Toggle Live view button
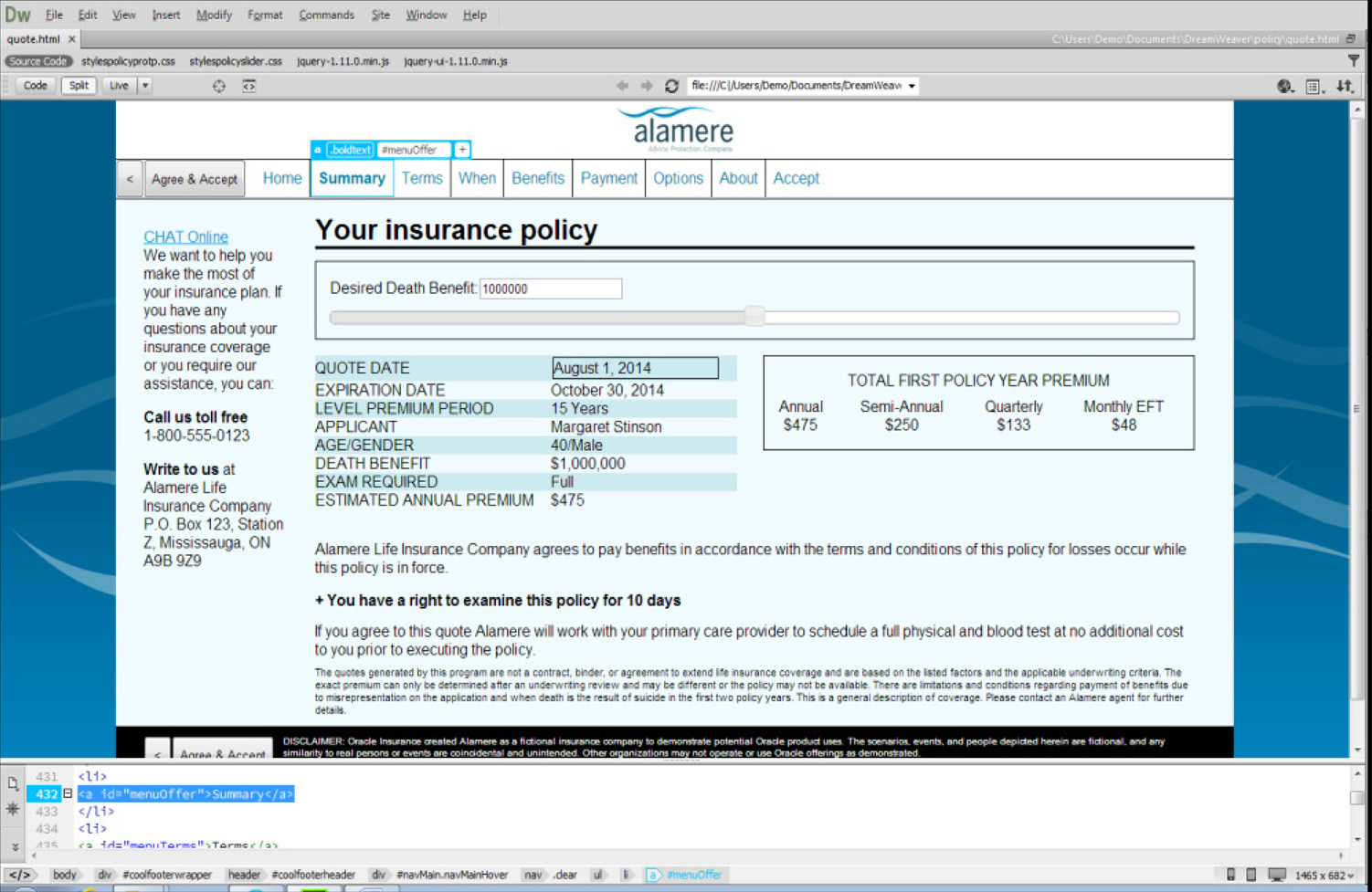This screenshot has width=1372, height=892. point(119,86)
